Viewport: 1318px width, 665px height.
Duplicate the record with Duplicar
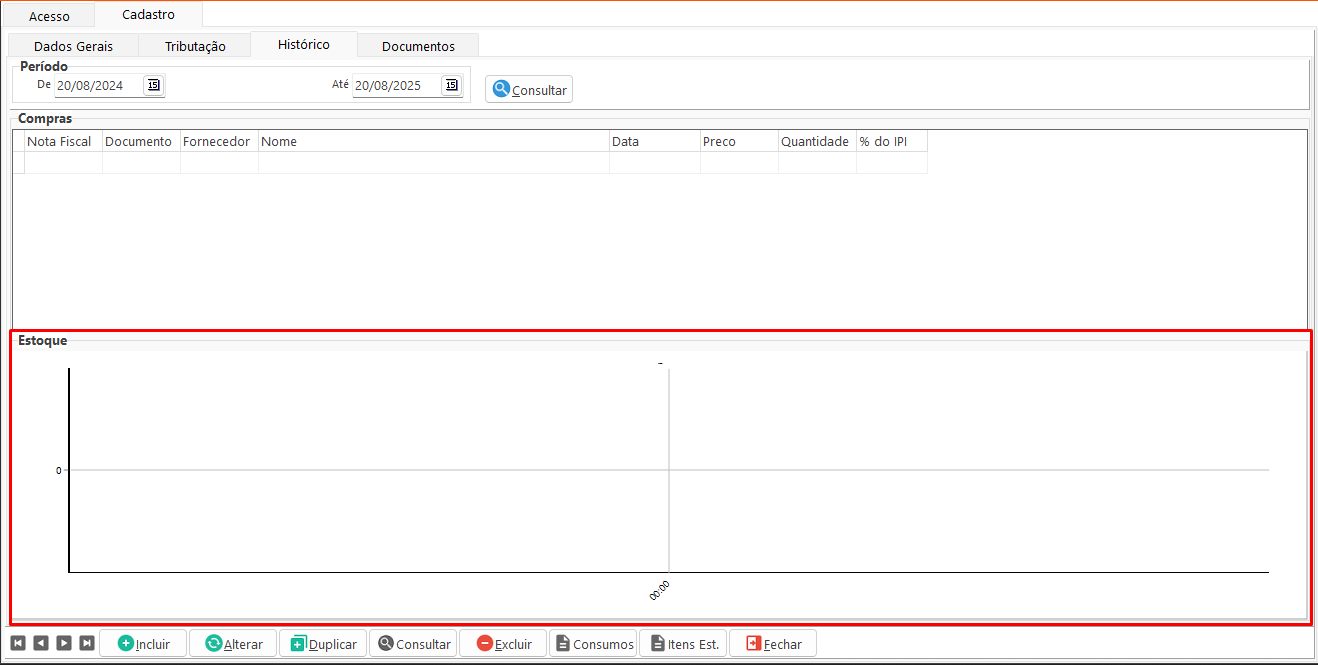click(x=323, y=643)
